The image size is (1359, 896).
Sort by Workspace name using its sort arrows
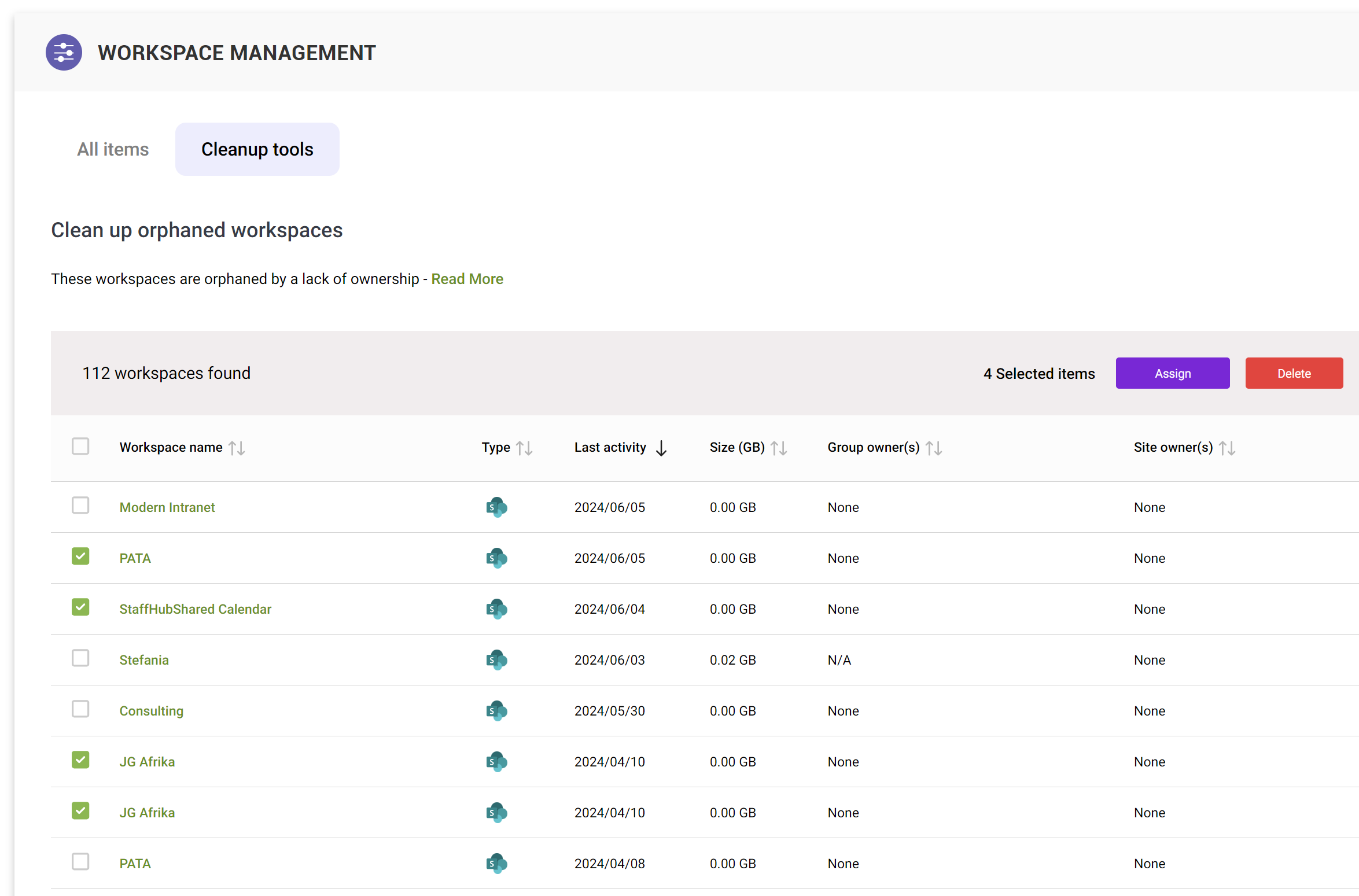pyautogui.click(x=237, y=448)
